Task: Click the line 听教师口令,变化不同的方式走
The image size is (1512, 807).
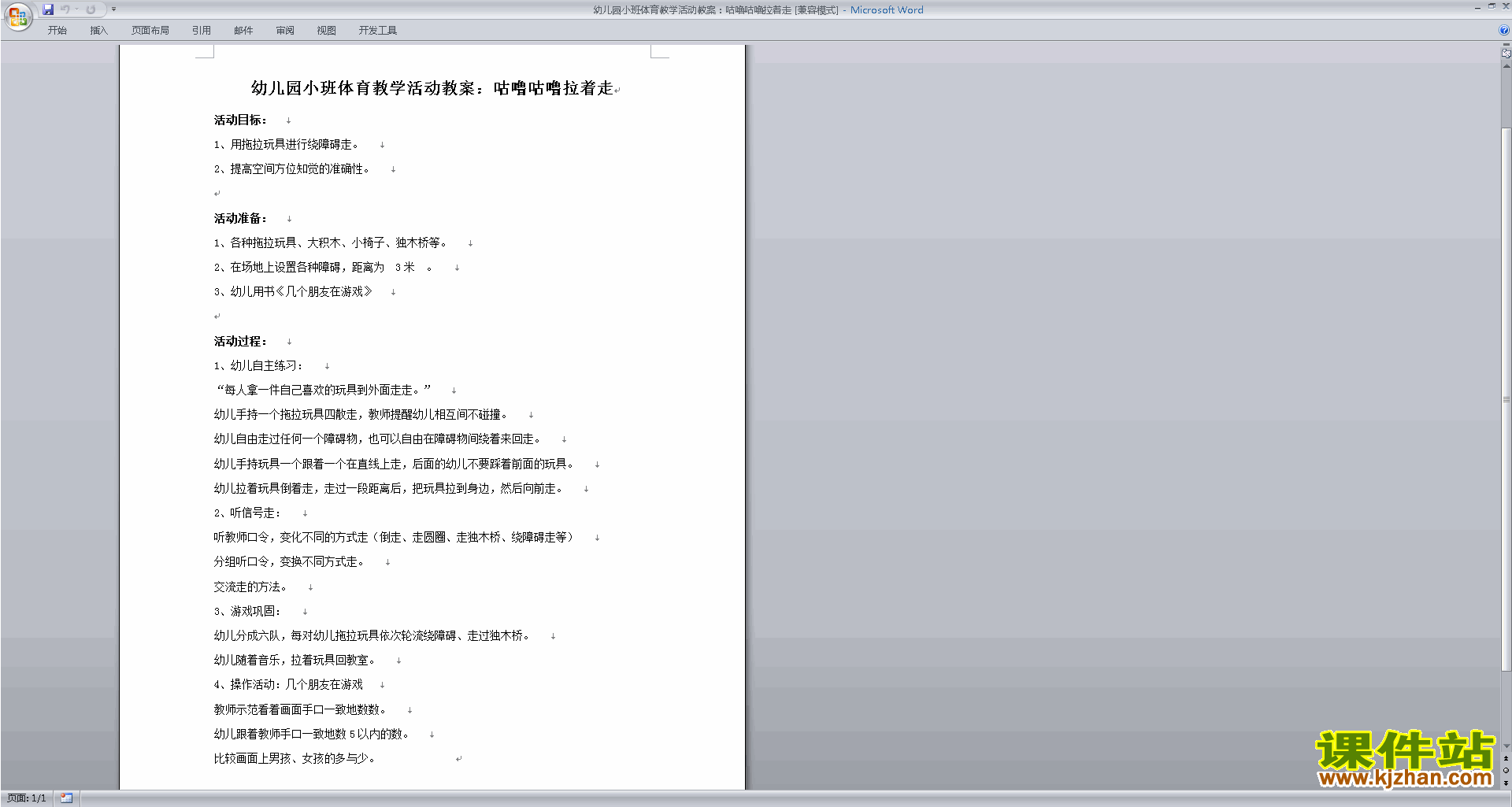Action: click(395, 538)
